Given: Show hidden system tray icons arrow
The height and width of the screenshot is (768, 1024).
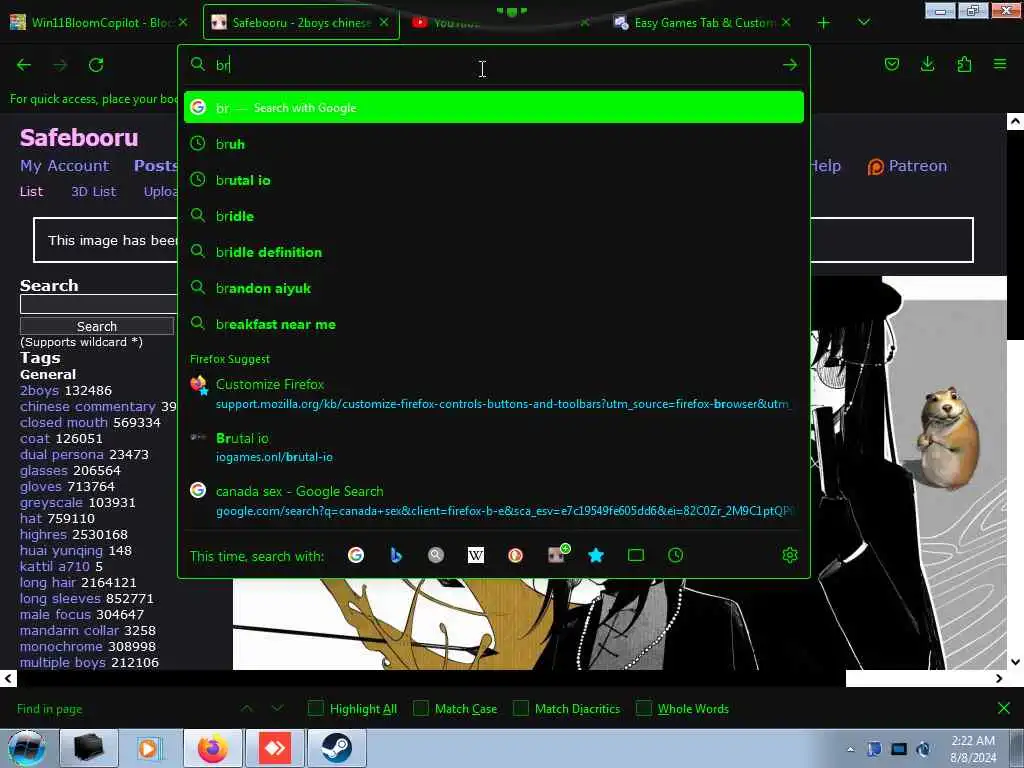Looking at the screenshot, I should point(850,748).
